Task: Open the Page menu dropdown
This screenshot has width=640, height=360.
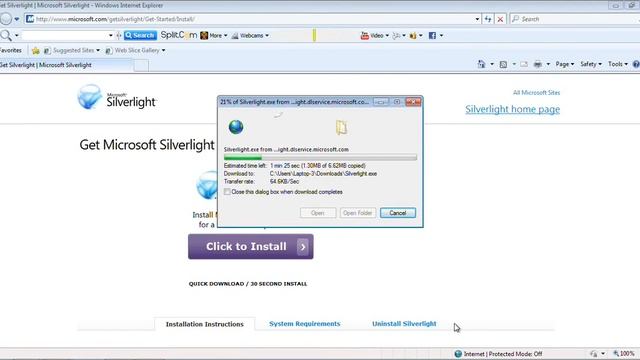Action: pyautogui.click(x=564, y=64)
